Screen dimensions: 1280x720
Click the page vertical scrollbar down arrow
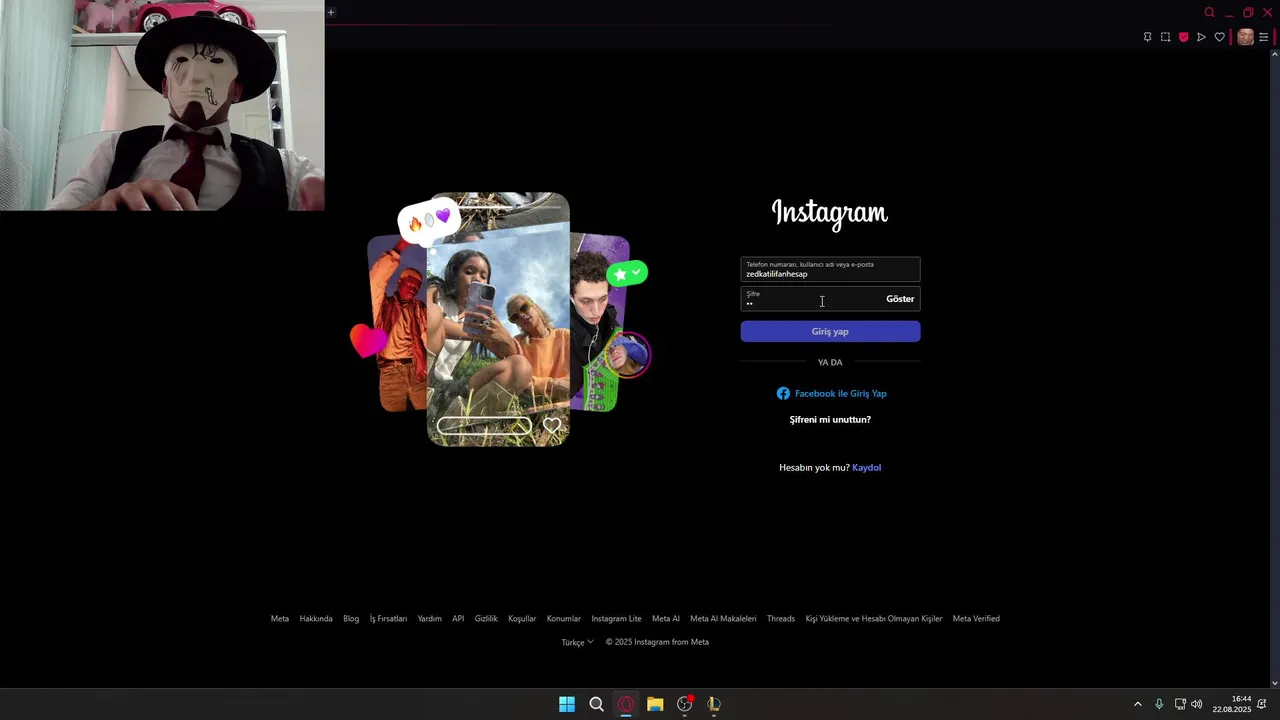[x=1274, y=683]
